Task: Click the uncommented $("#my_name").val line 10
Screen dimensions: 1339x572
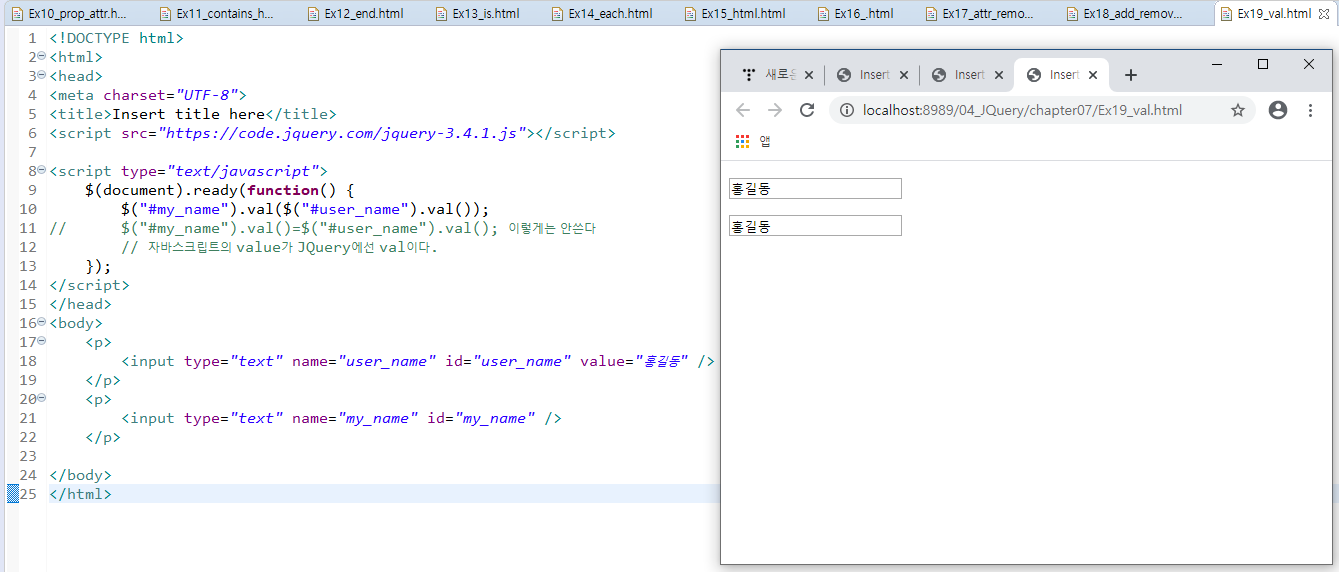Action: pyautogui.click(x=305, y=209)
